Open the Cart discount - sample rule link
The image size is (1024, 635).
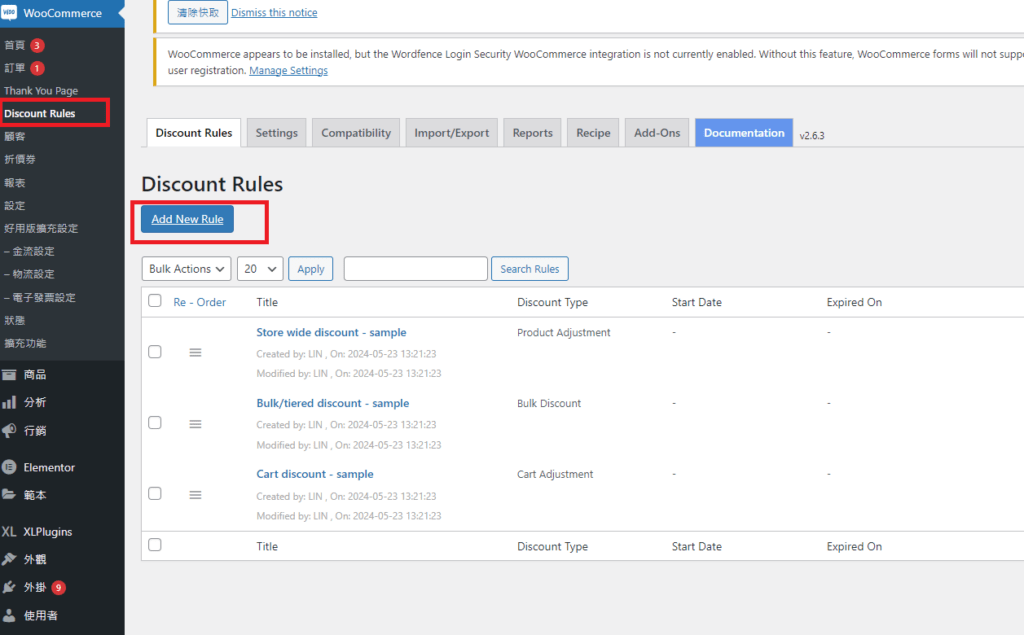point(315,474)
